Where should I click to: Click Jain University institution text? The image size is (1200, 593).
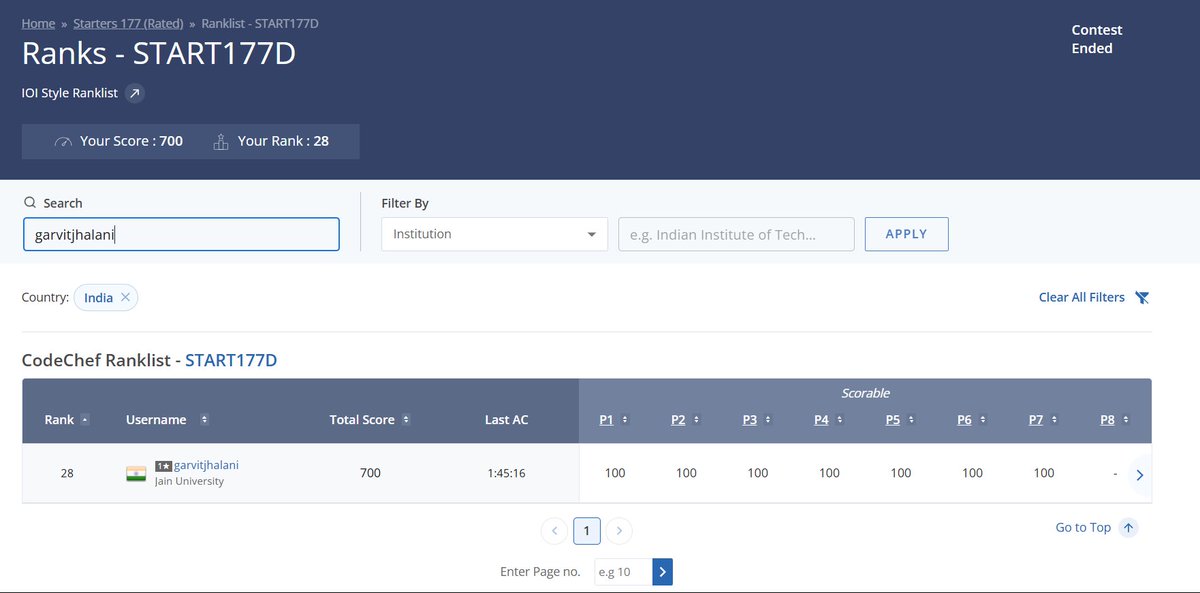tap(189, 481)
